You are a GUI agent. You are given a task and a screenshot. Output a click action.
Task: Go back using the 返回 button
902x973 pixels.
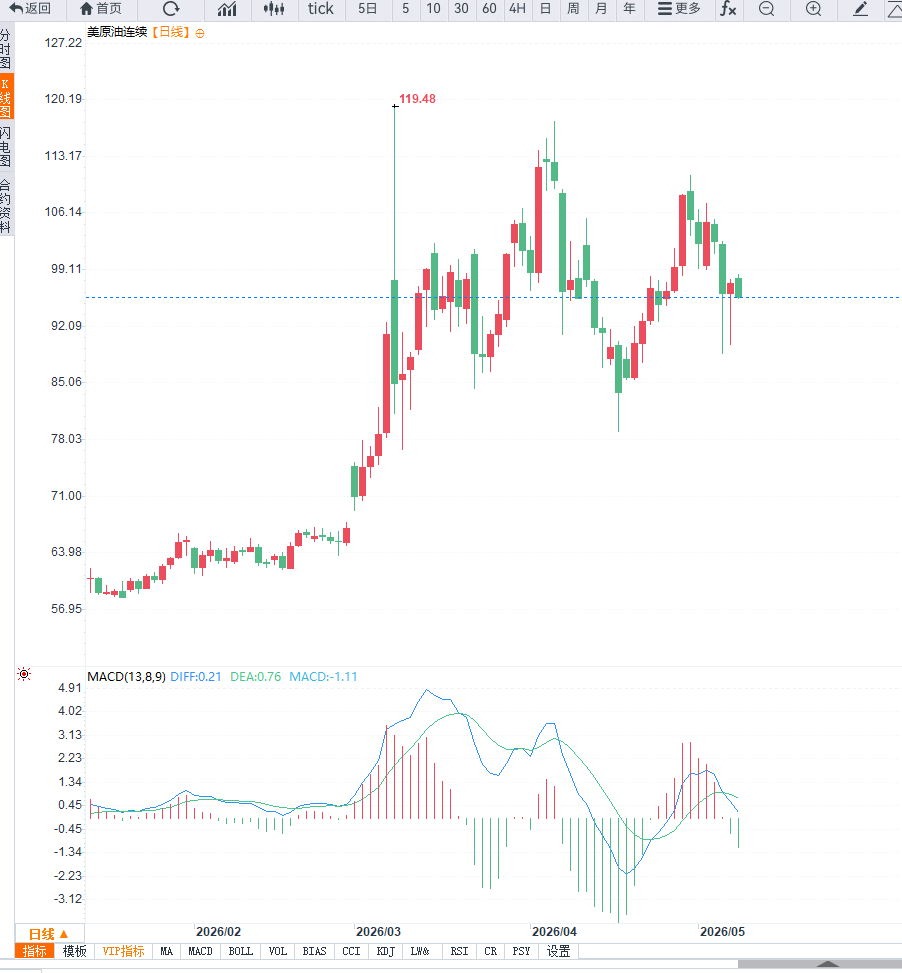(x=30, y=9)
